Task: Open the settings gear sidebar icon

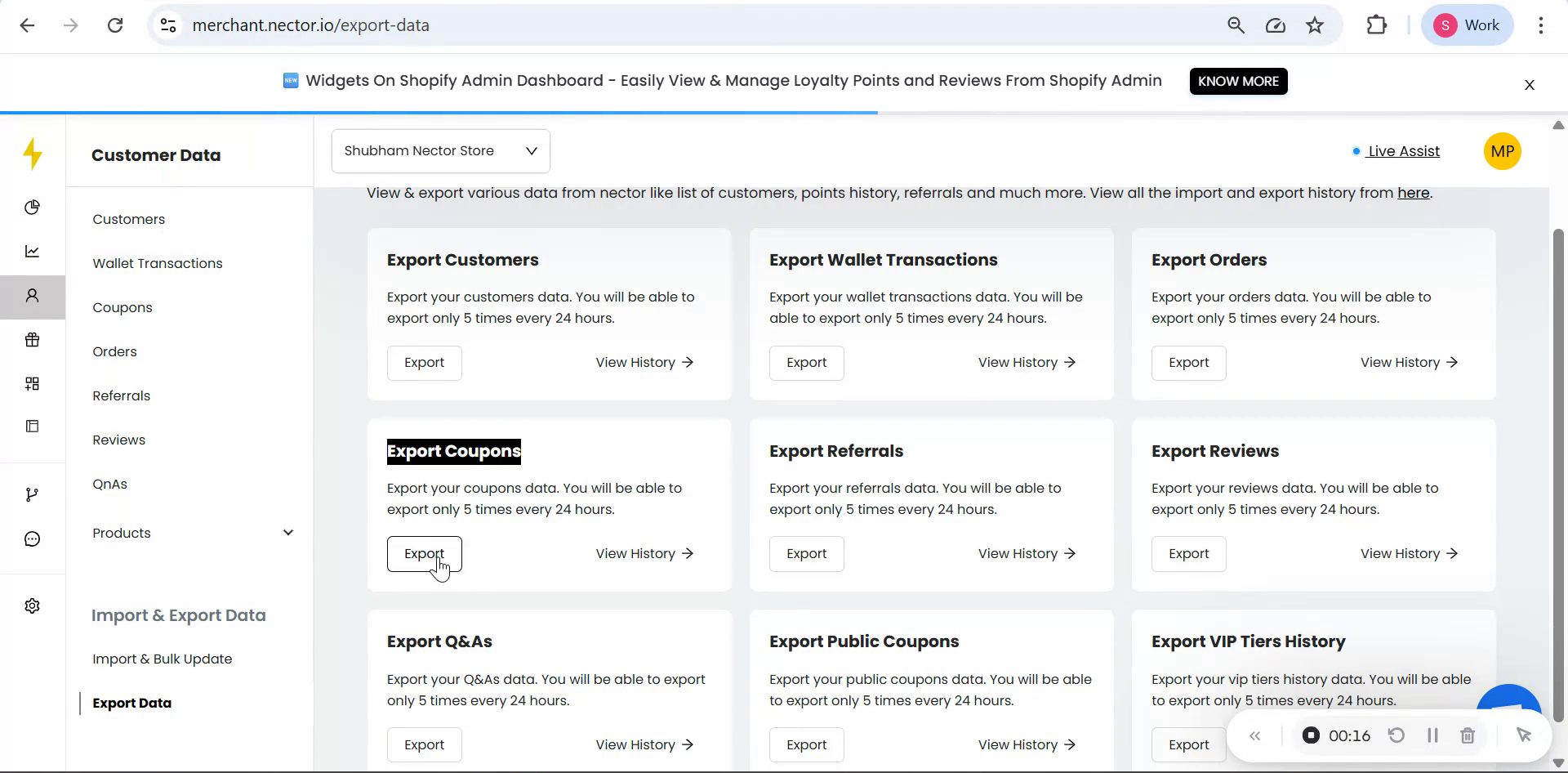Action: point(33,606)
